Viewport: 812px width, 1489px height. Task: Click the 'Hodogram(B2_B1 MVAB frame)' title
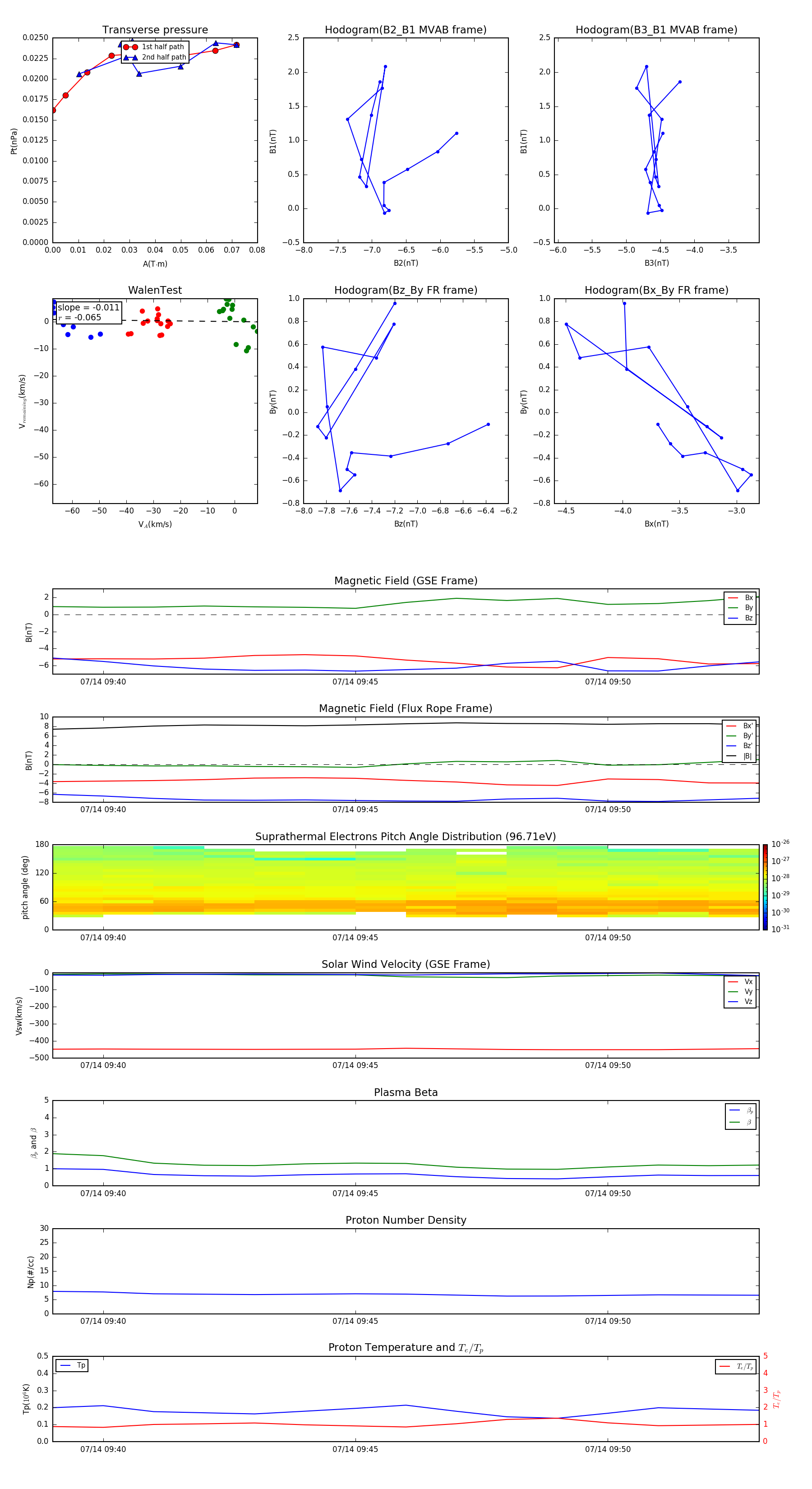click(406, 30)
